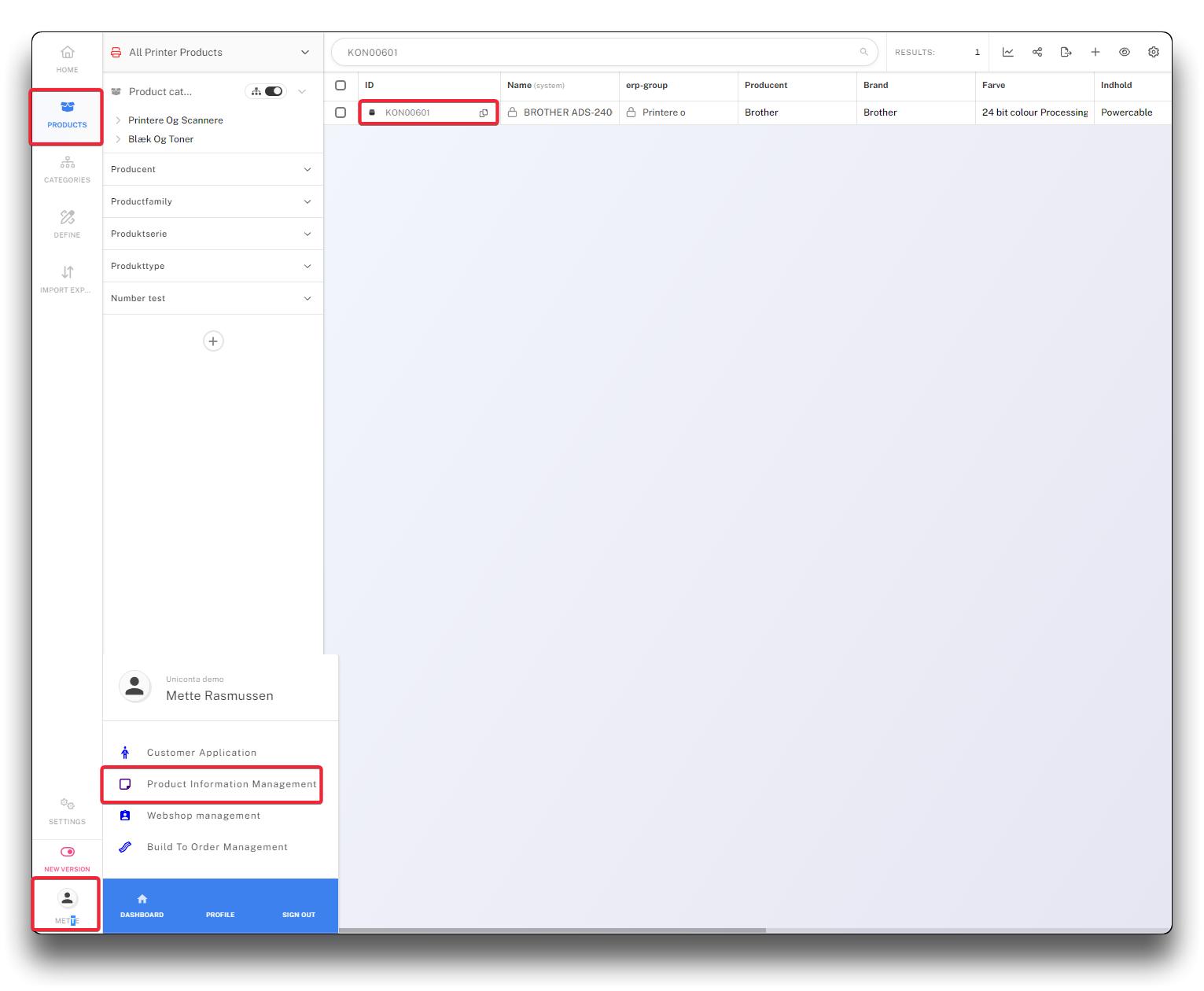Screen dimensions: 1204x991
Task: Choose Build To Order Management menu item
Action: pyautogui.click(x=217, y=847)
